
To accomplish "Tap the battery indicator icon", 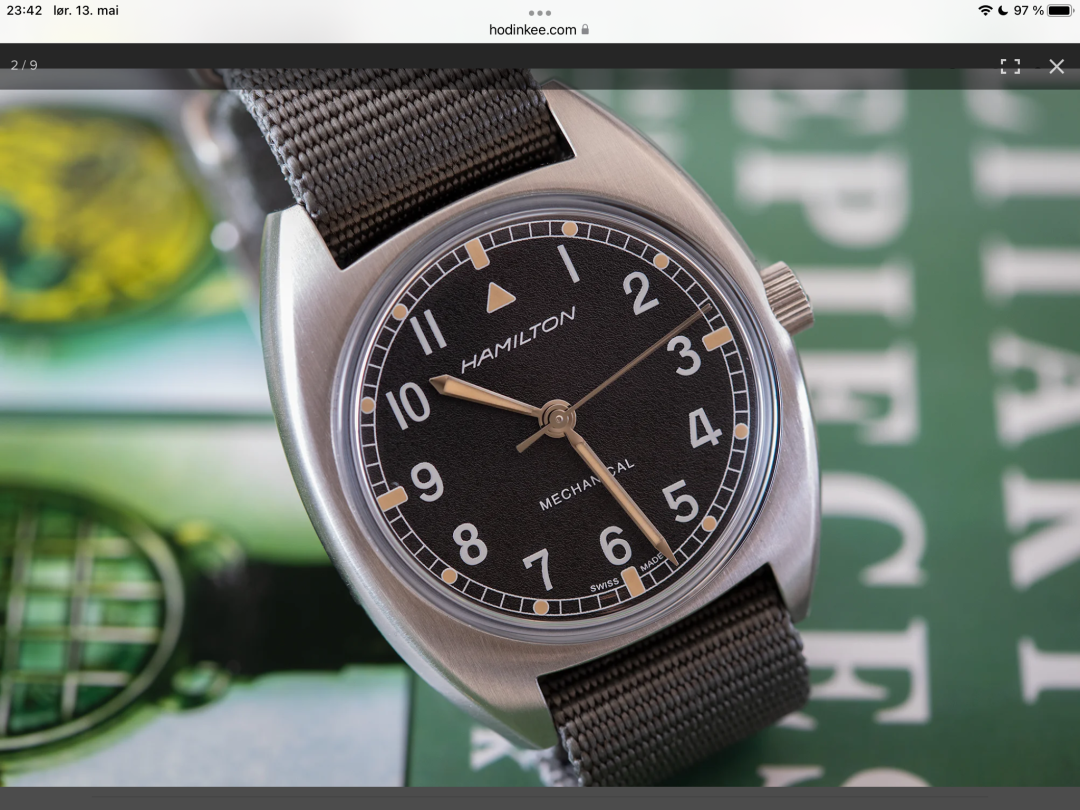I will [1061, 10].
